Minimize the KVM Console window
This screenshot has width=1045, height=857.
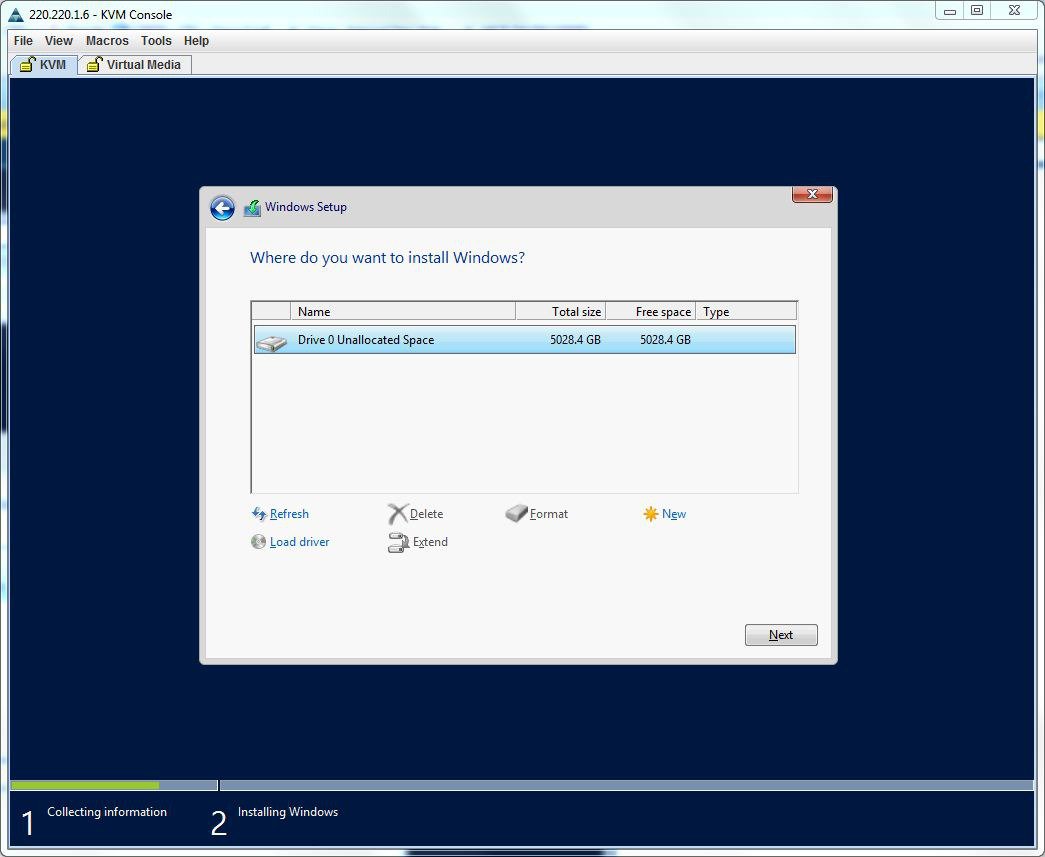tap(950, 11)
